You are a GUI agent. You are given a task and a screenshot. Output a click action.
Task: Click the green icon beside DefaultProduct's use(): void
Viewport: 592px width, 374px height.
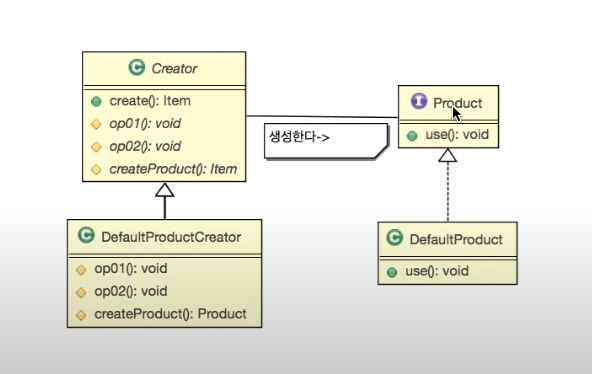(x=392, y=272)
